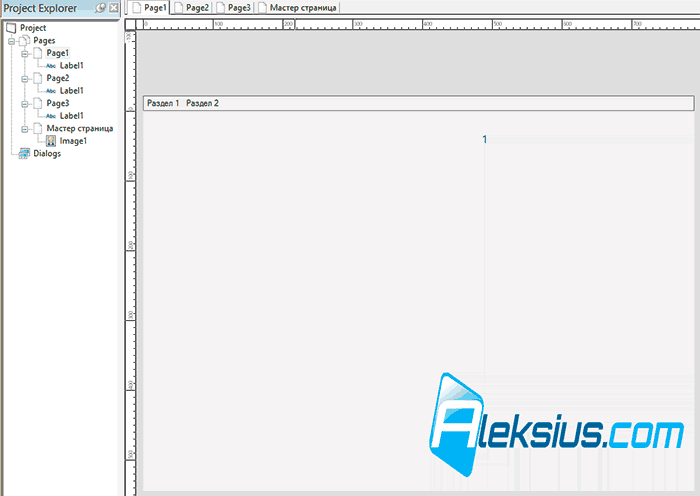Collapse the Pages tree node
This screenshot has width=700, height=496.
[12, 41]
